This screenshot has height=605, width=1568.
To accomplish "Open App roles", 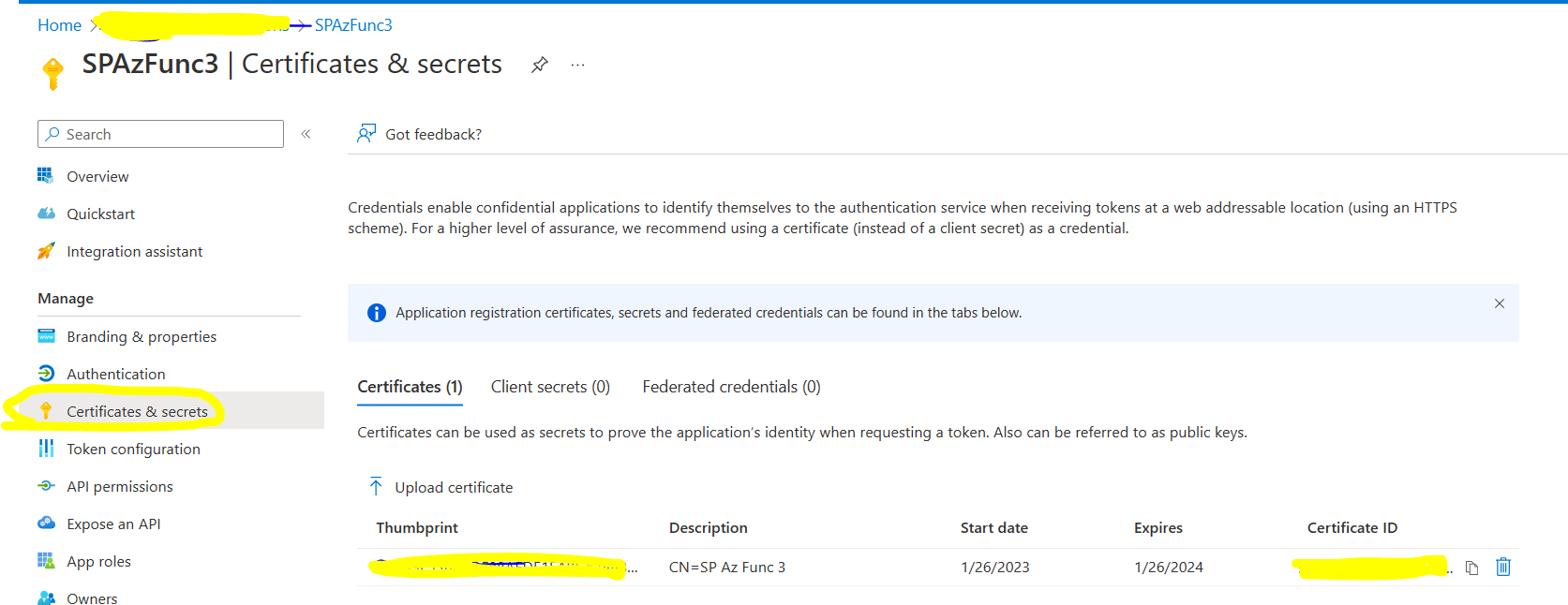I will [x=98, y=561].
